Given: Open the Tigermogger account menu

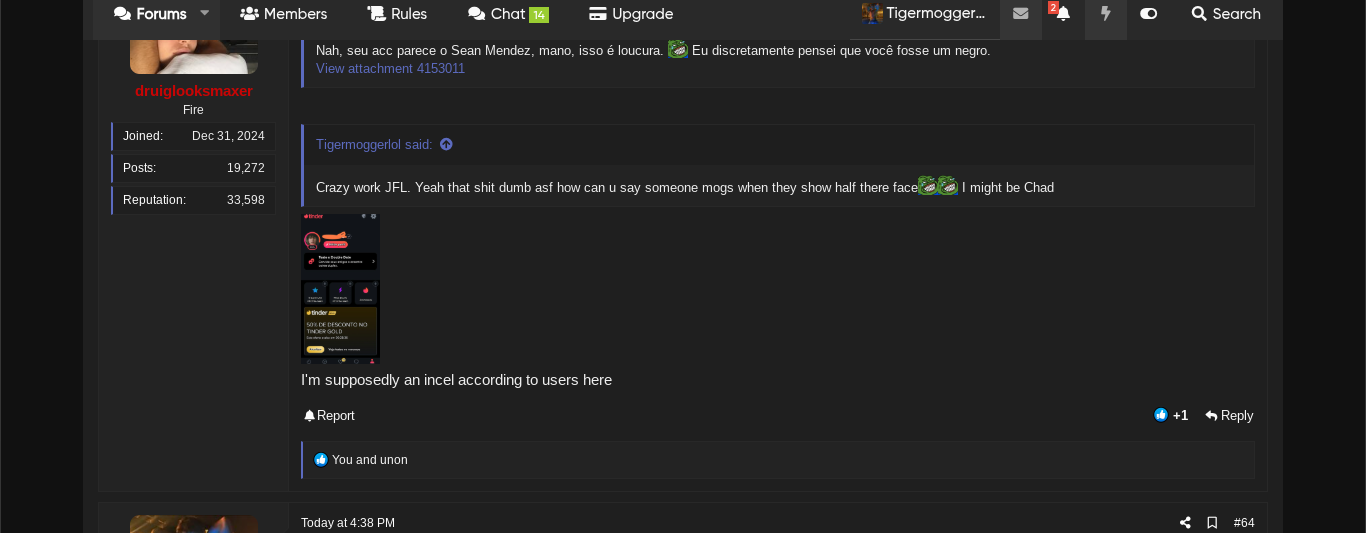Looking at the screenshot, I should (924, 14).
